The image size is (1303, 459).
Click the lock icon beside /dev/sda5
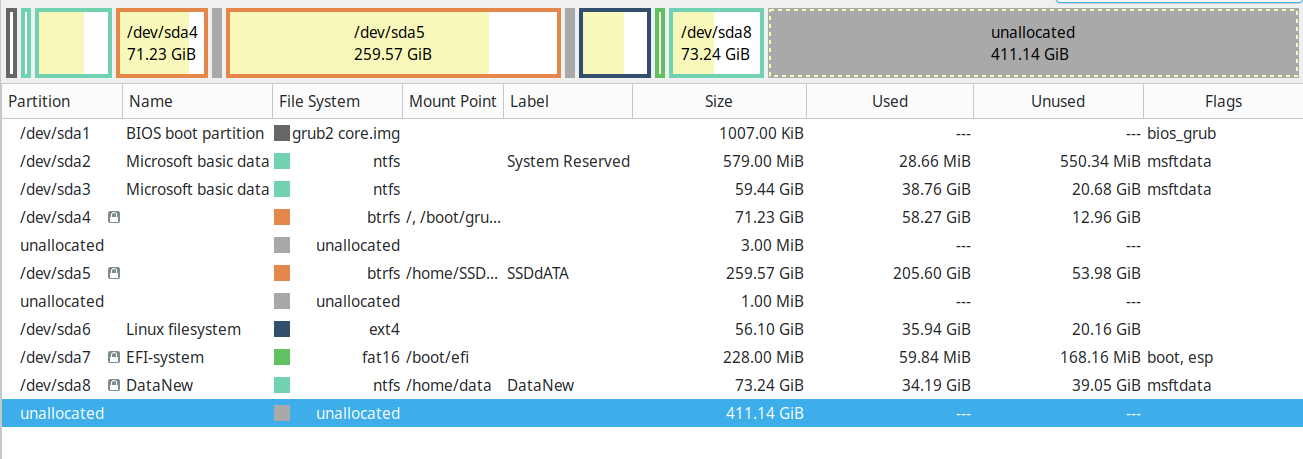(x=114, y=273)
